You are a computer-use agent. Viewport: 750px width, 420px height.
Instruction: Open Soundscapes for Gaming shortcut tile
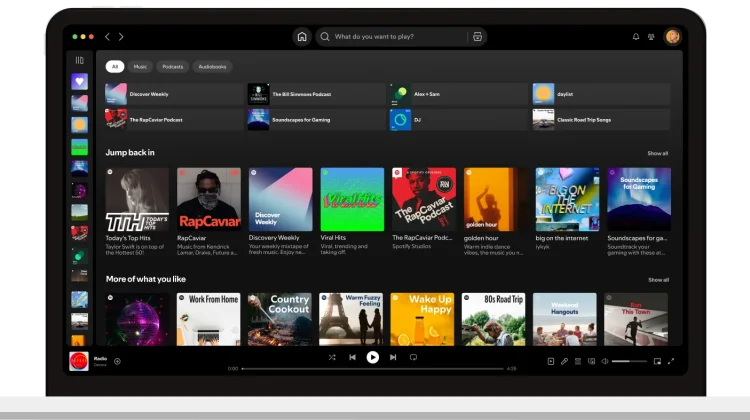[317, 120]
